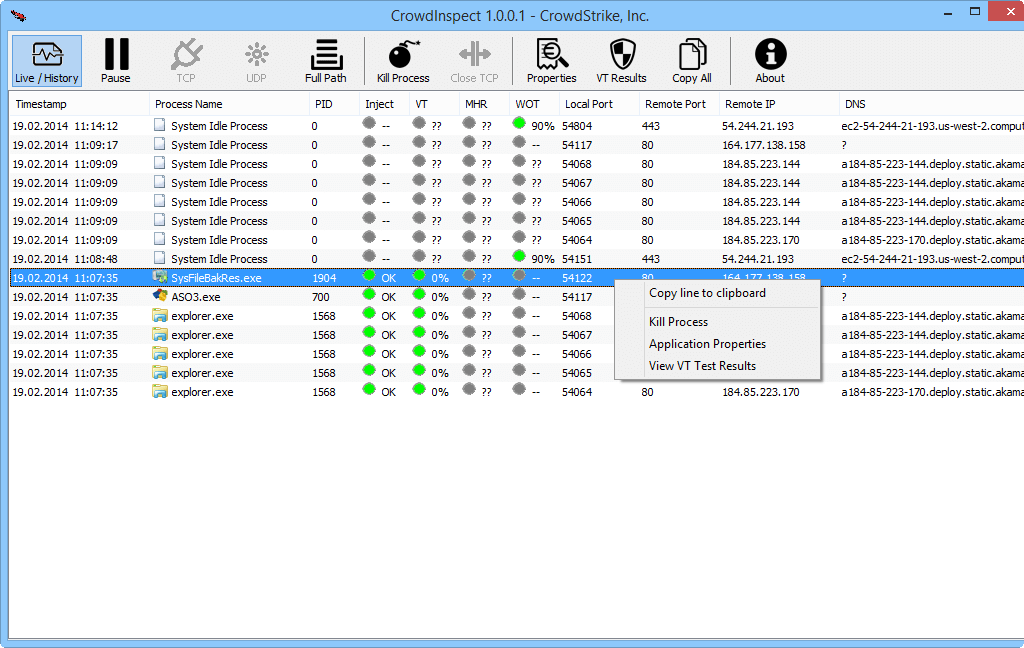The image size is (1024, 648).
Task: Sort by the Remote Port column header
Action: (x=679, y=105)
